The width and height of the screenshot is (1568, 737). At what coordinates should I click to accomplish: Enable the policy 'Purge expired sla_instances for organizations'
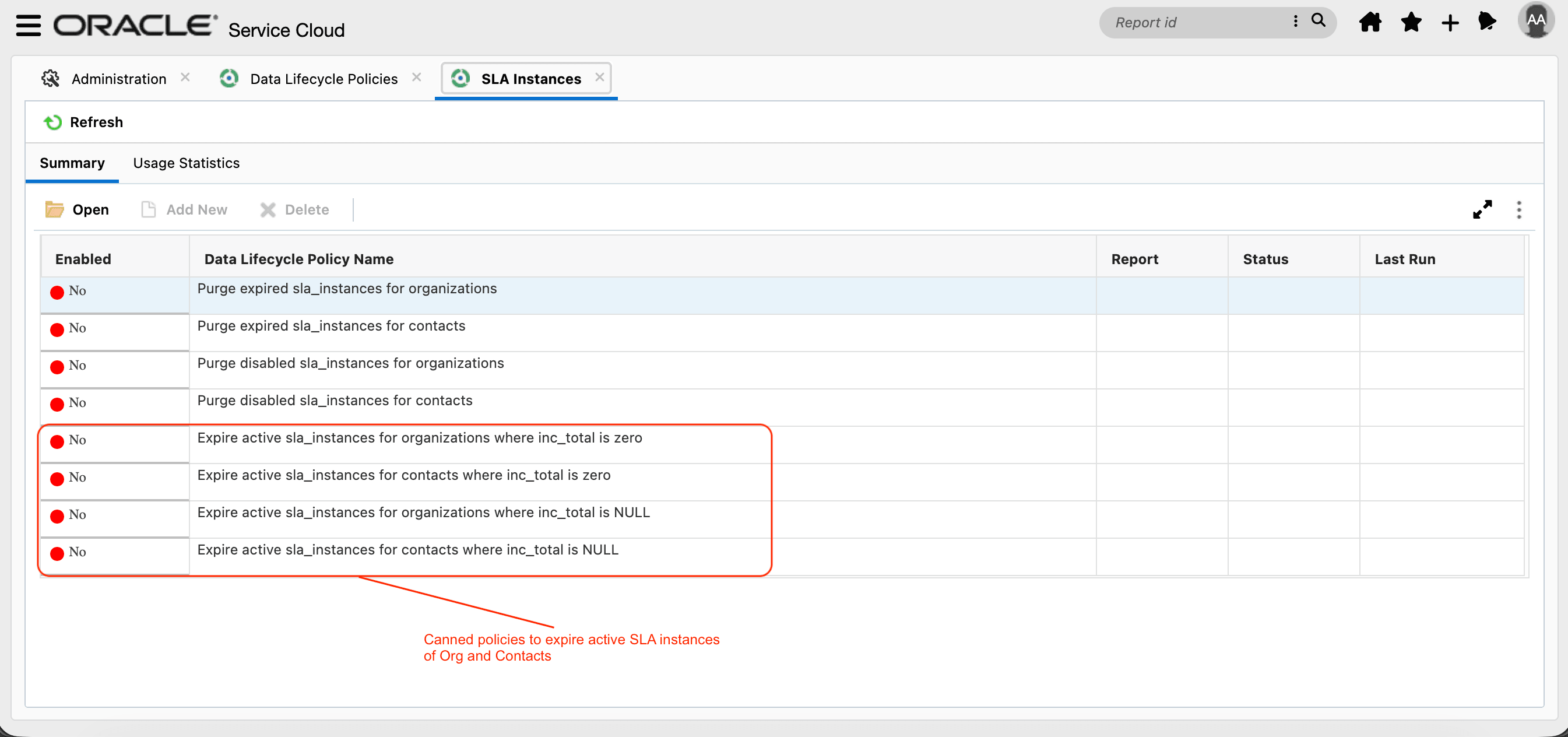coord(58,292)
